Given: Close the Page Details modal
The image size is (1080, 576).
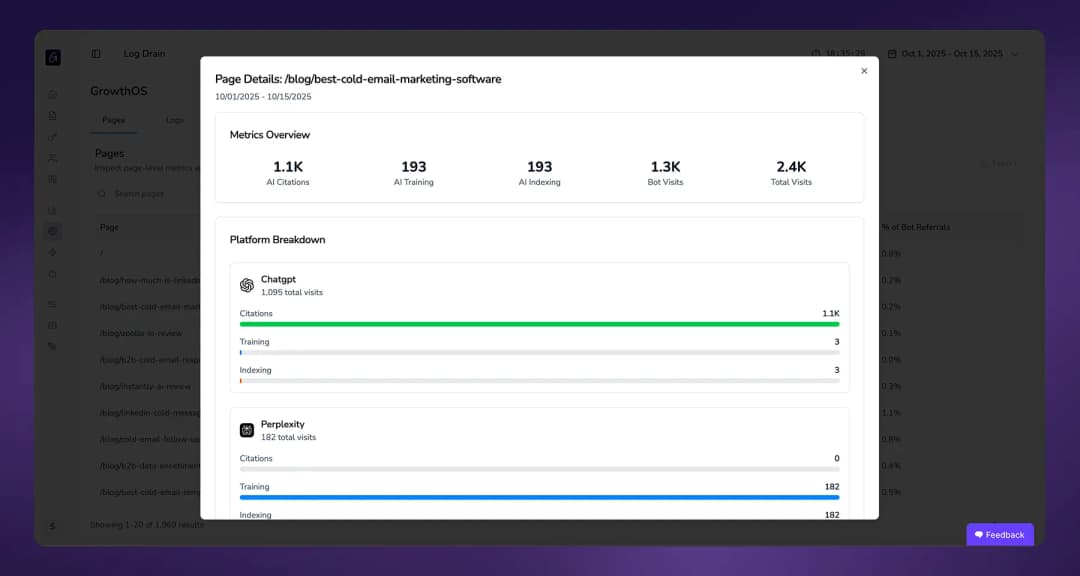Looking at the screenshot, I should (864, 71).
